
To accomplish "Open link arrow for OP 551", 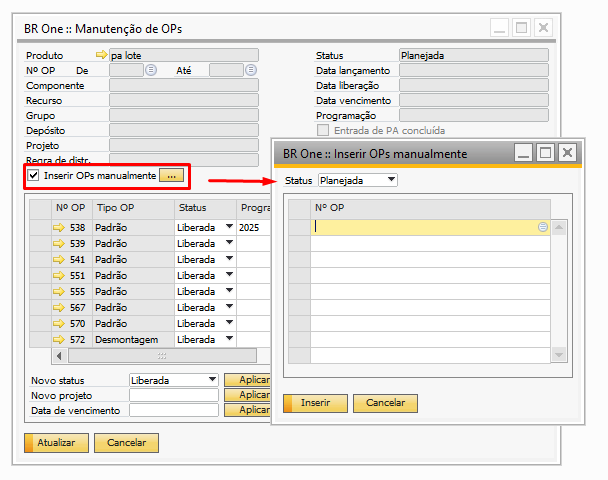I will 59,275.
